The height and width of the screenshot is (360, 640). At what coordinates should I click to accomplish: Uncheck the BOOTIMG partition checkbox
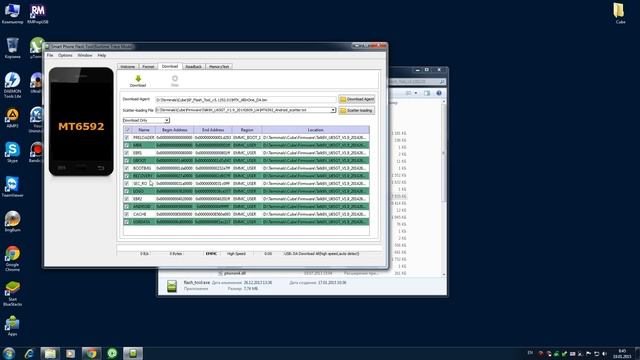127,168
